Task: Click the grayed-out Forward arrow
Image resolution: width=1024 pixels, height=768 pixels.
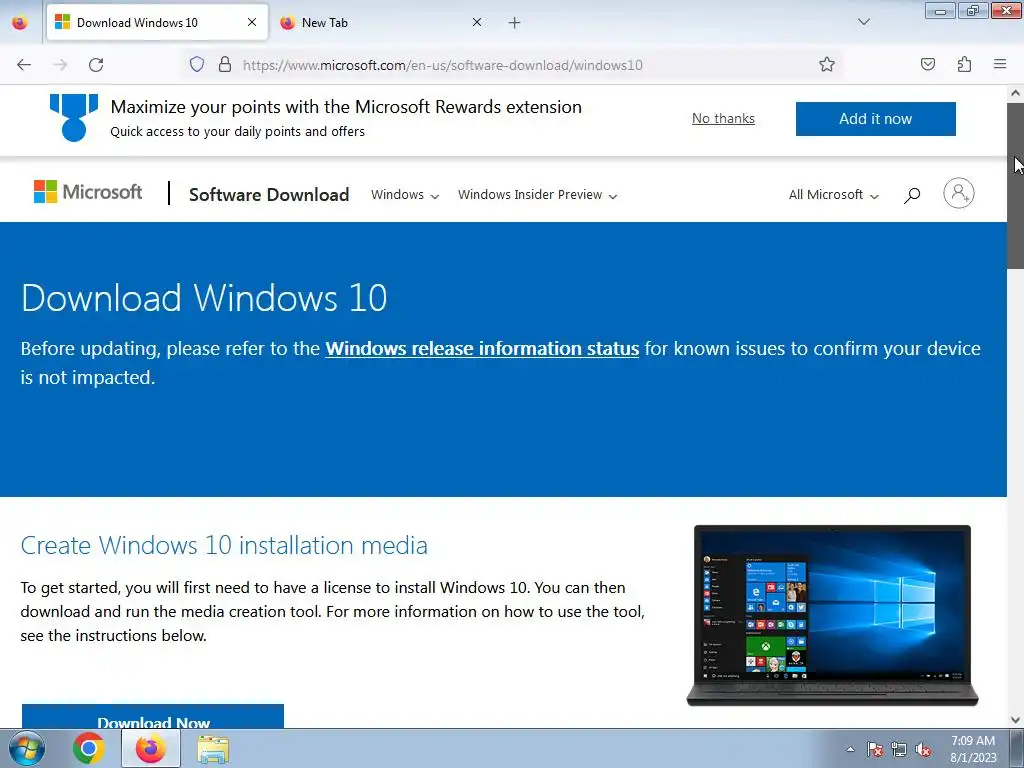Action: point(60,65)
